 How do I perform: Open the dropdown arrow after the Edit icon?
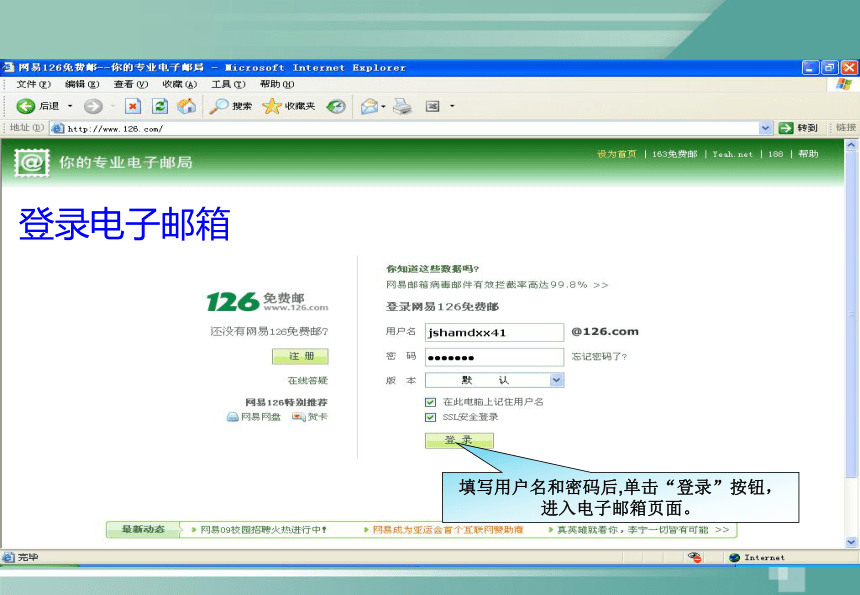(452, 106)
